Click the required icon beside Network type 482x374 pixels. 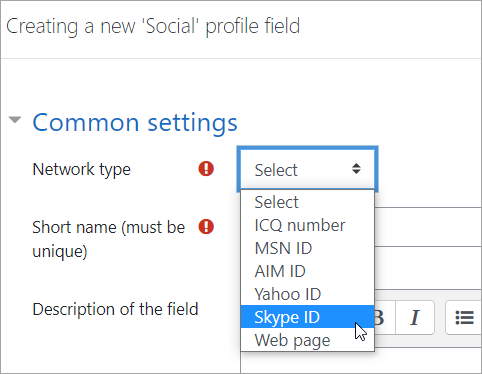point(206,169)
